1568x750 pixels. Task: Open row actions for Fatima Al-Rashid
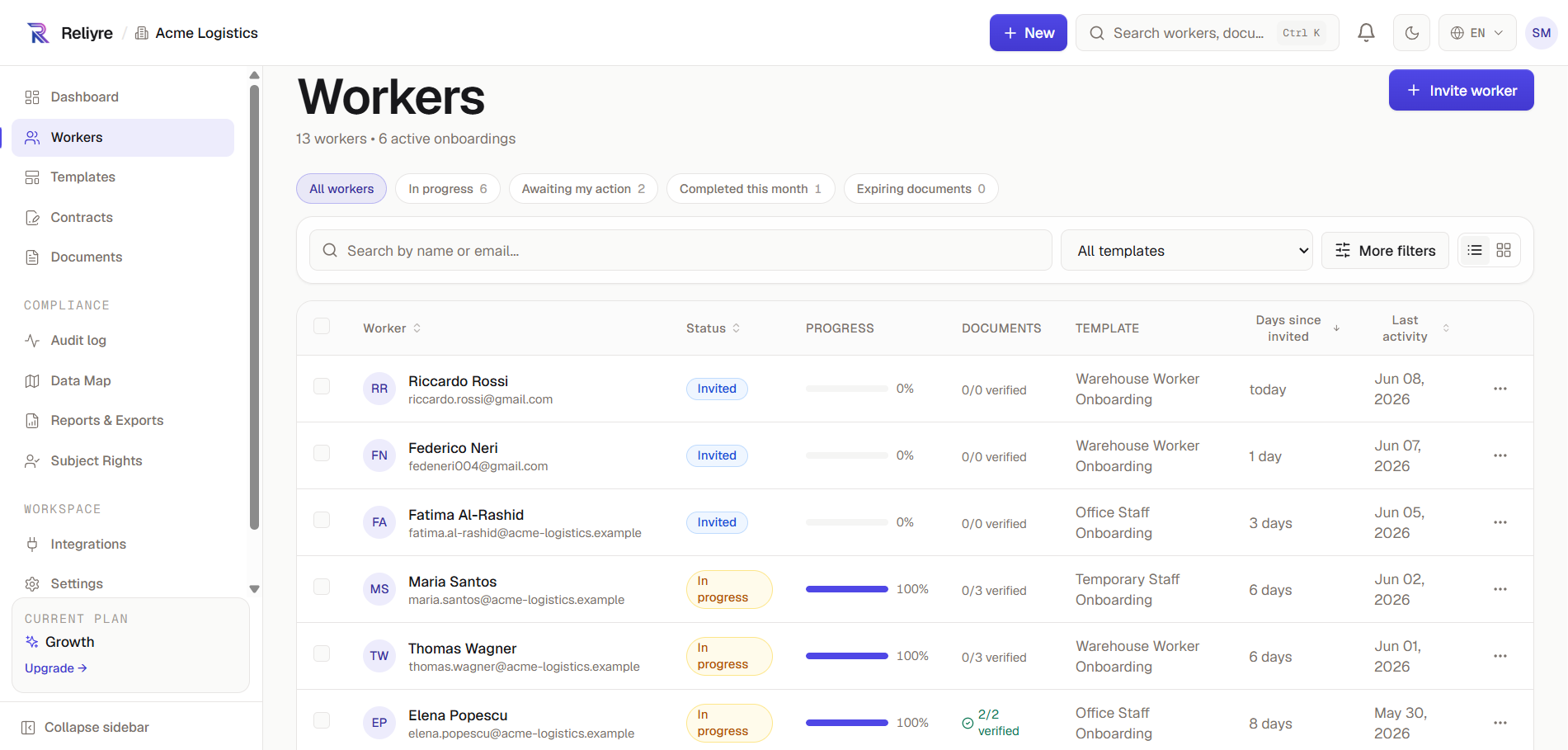click(x=1500, y=522)
